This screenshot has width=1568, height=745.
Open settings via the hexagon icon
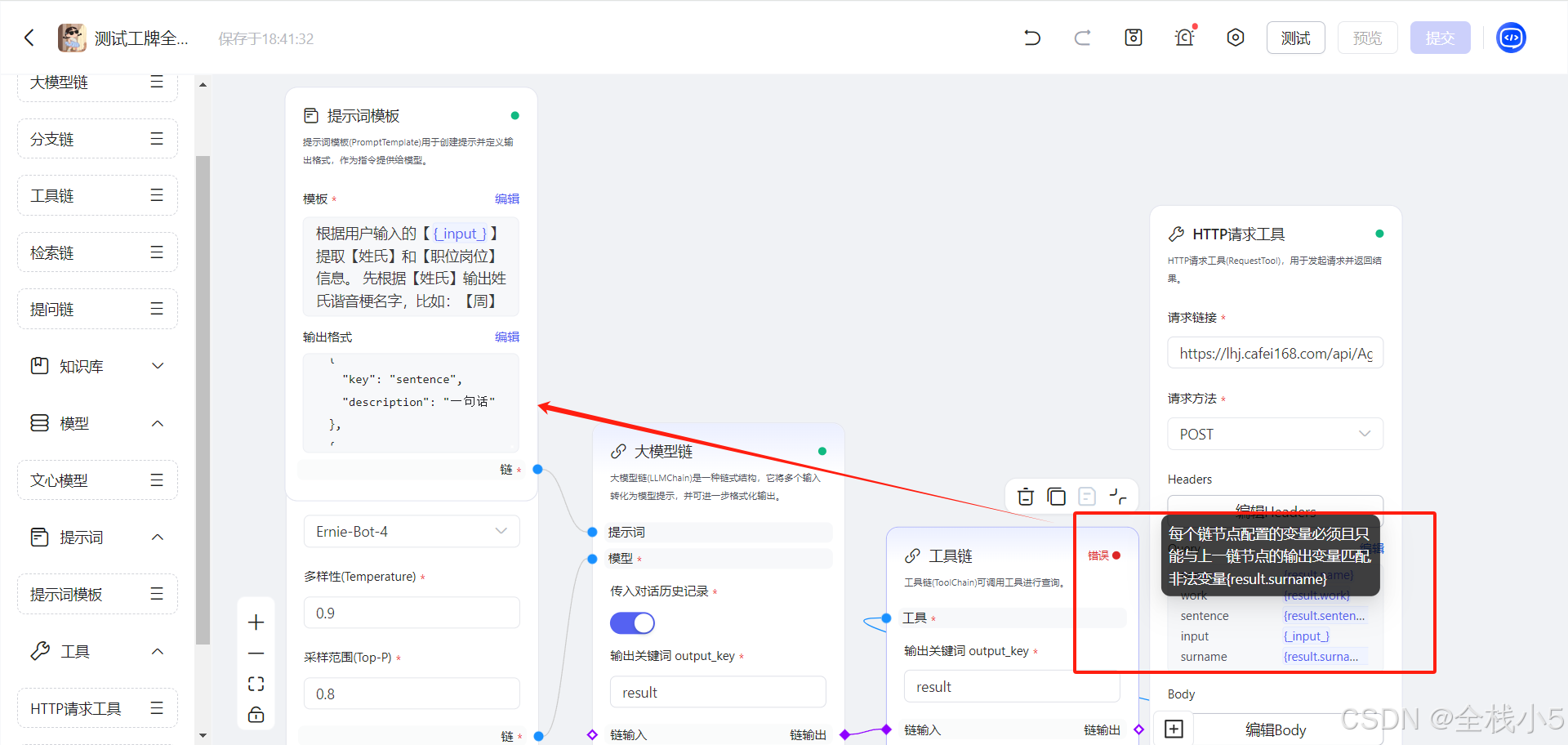[1236, 38]
